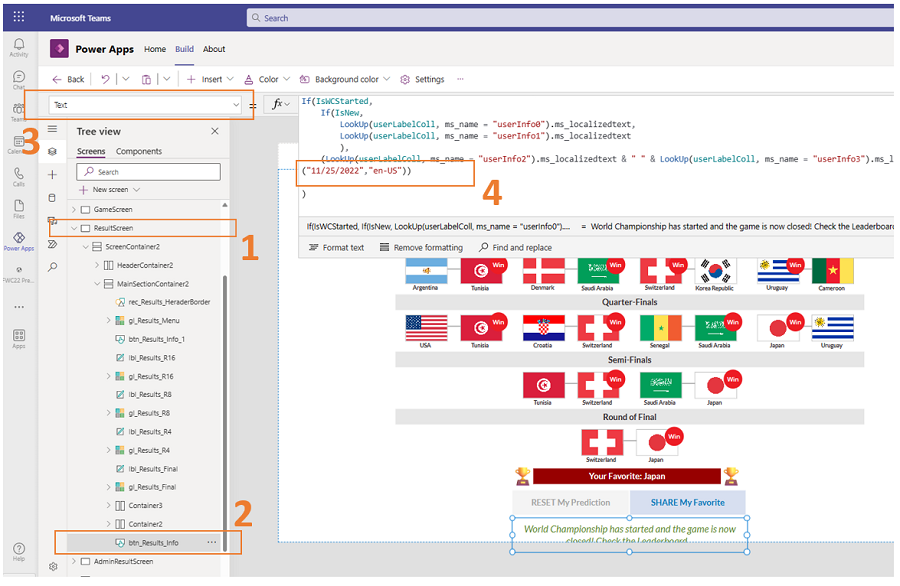The image size is (900, 586).
Task: Open the settings gear in left rail
Action: click(53, 566)
